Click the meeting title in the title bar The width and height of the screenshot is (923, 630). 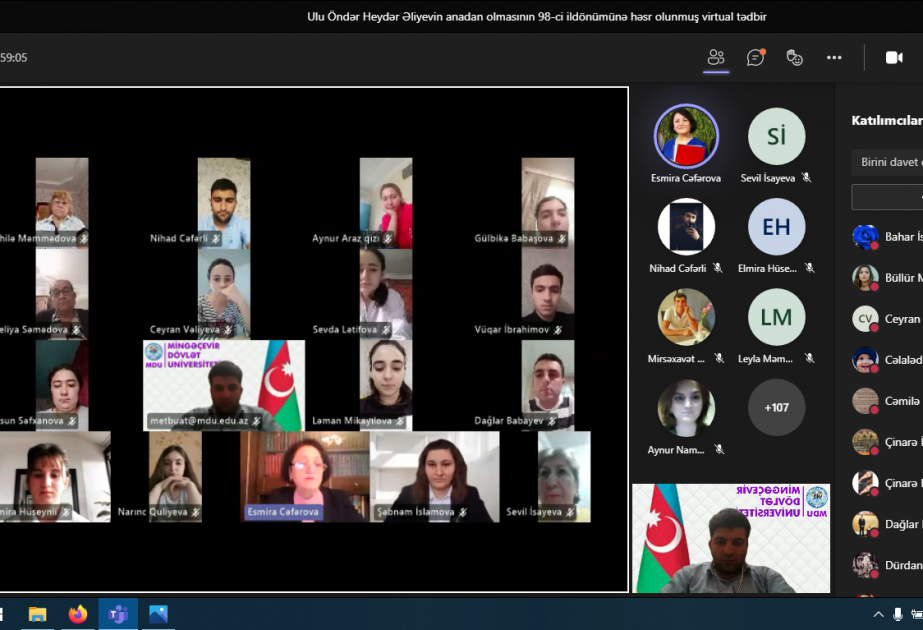coord(536,16)
